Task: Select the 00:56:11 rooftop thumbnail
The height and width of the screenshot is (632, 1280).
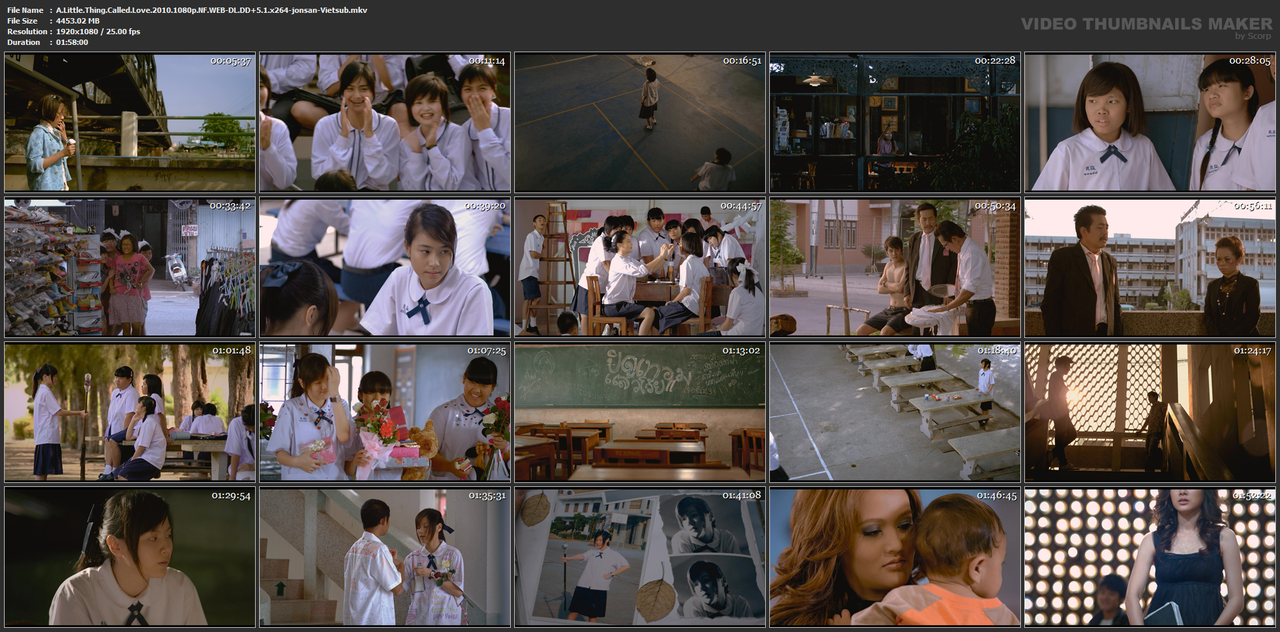Action: pos(1150,267)
